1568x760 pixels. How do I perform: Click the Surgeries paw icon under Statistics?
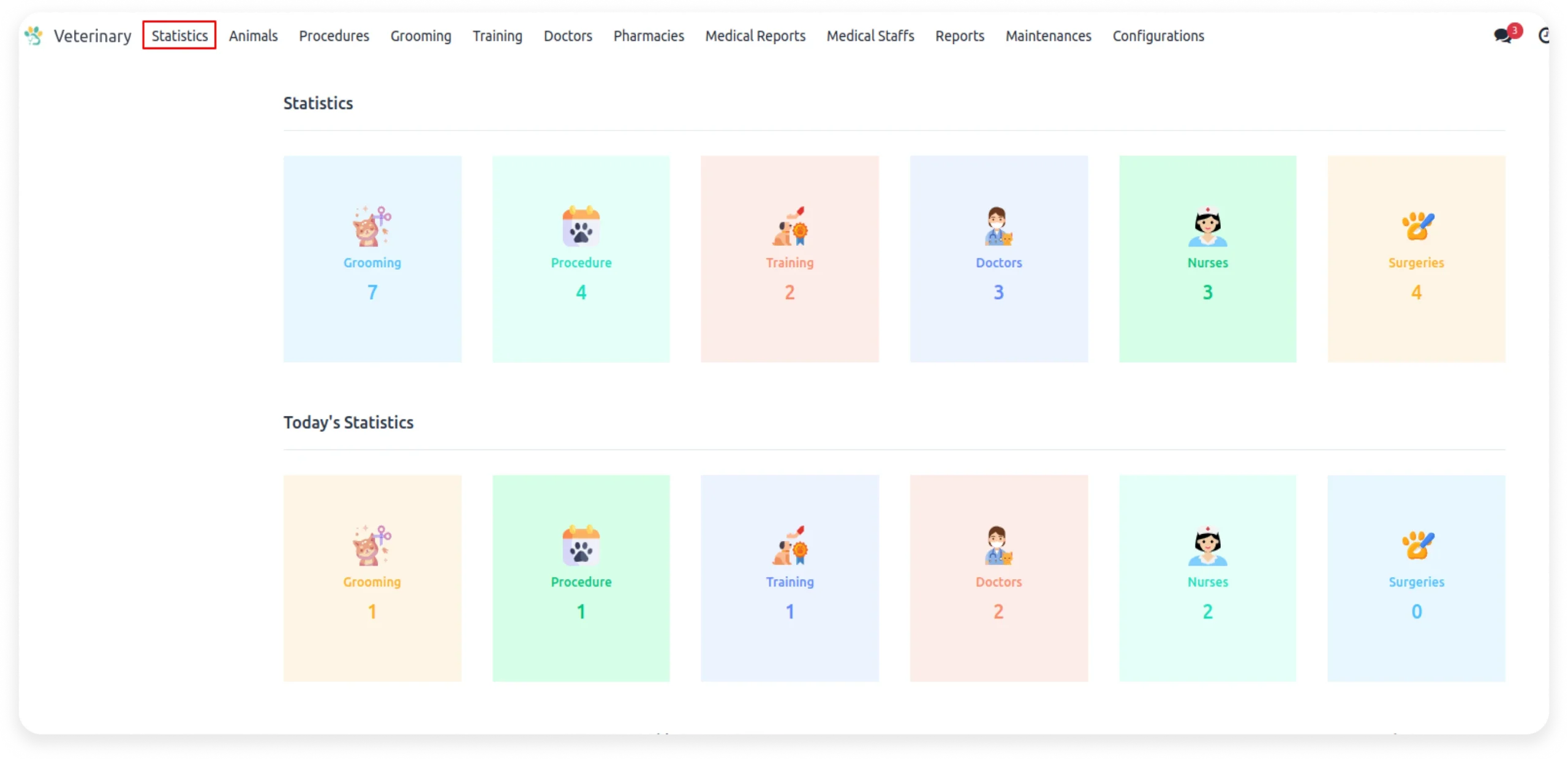click(x=1417, y=226)
